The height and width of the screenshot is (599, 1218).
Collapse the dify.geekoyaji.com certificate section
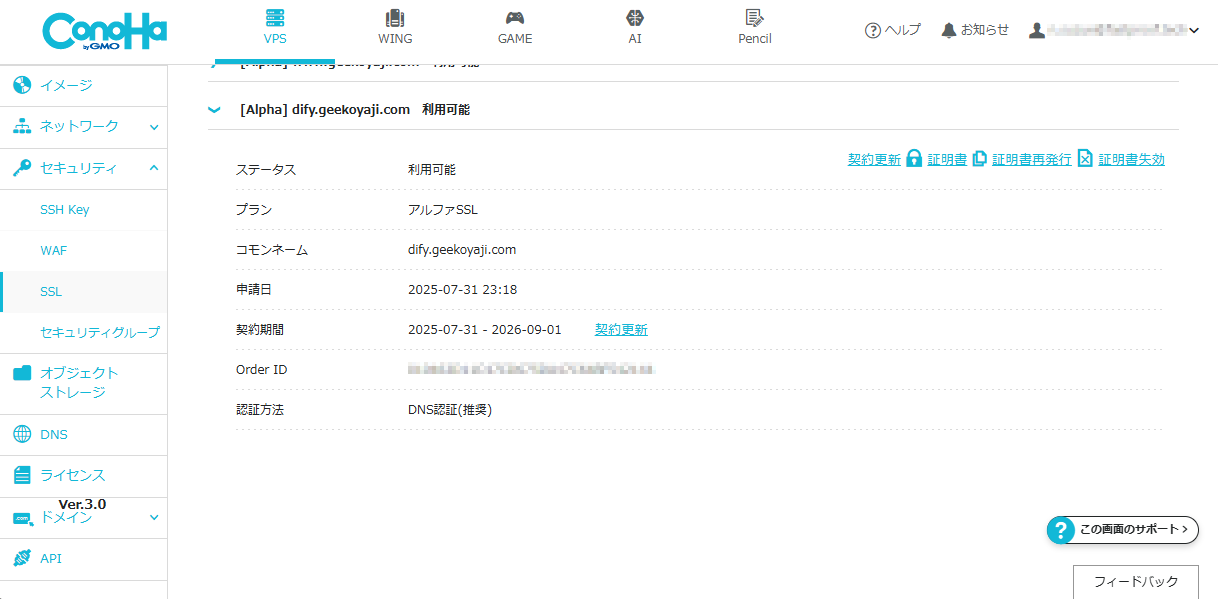(x=213, y=110)
